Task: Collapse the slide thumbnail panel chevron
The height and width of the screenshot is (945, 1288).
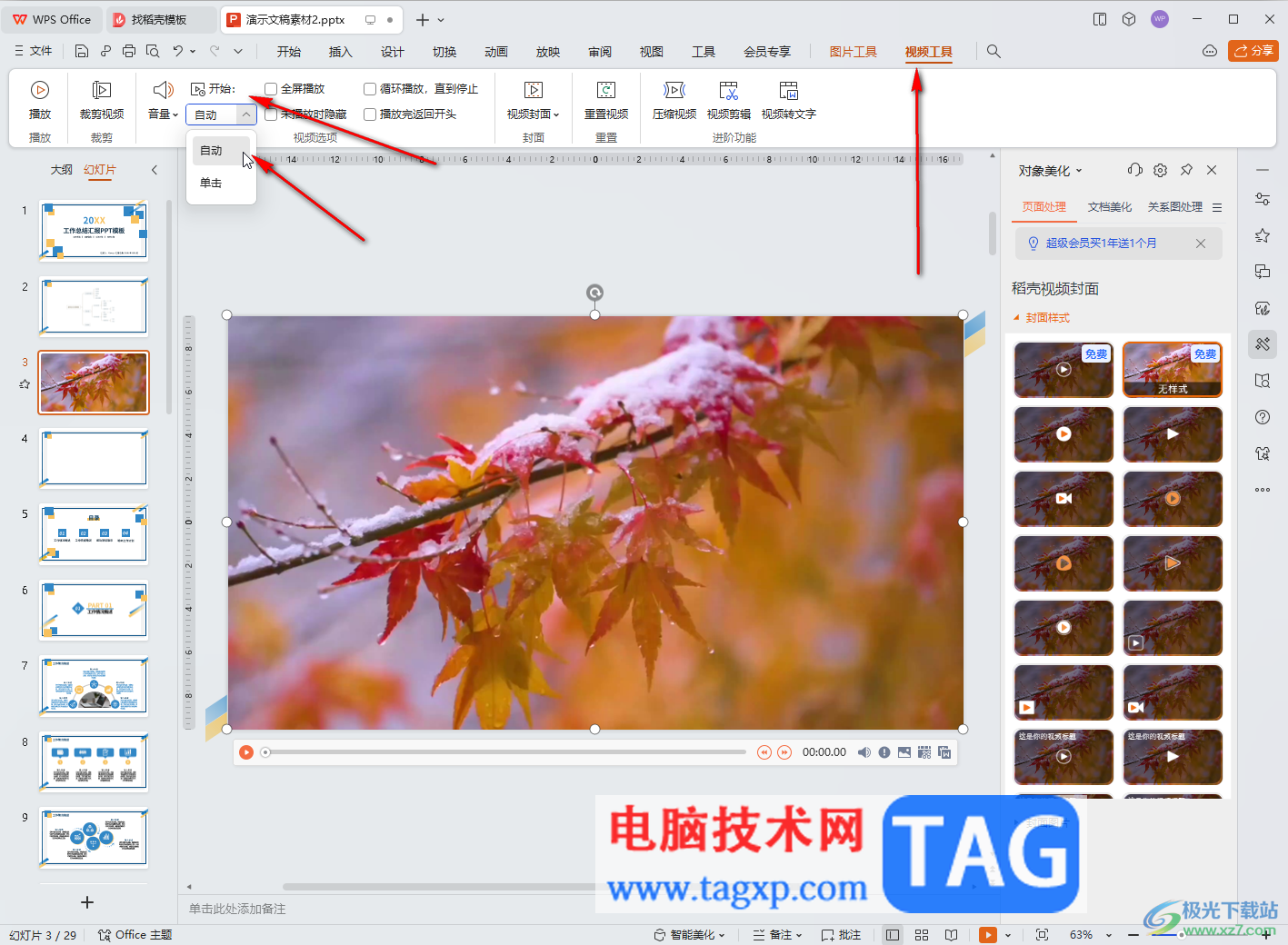Action: coord(155,170)
